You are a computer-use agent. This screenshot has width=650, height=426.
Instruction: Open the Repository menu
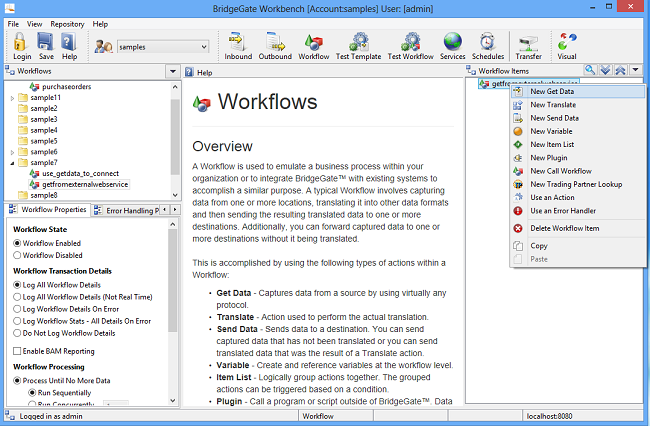pyautogui.click(x=67, y=23)
